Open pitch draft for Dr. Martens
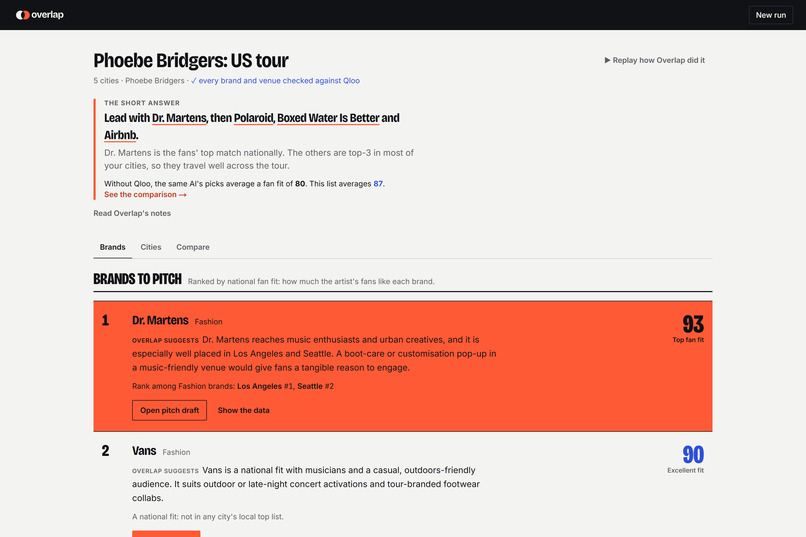This screenshot has height=537, width=806. (x=170, y=411)
